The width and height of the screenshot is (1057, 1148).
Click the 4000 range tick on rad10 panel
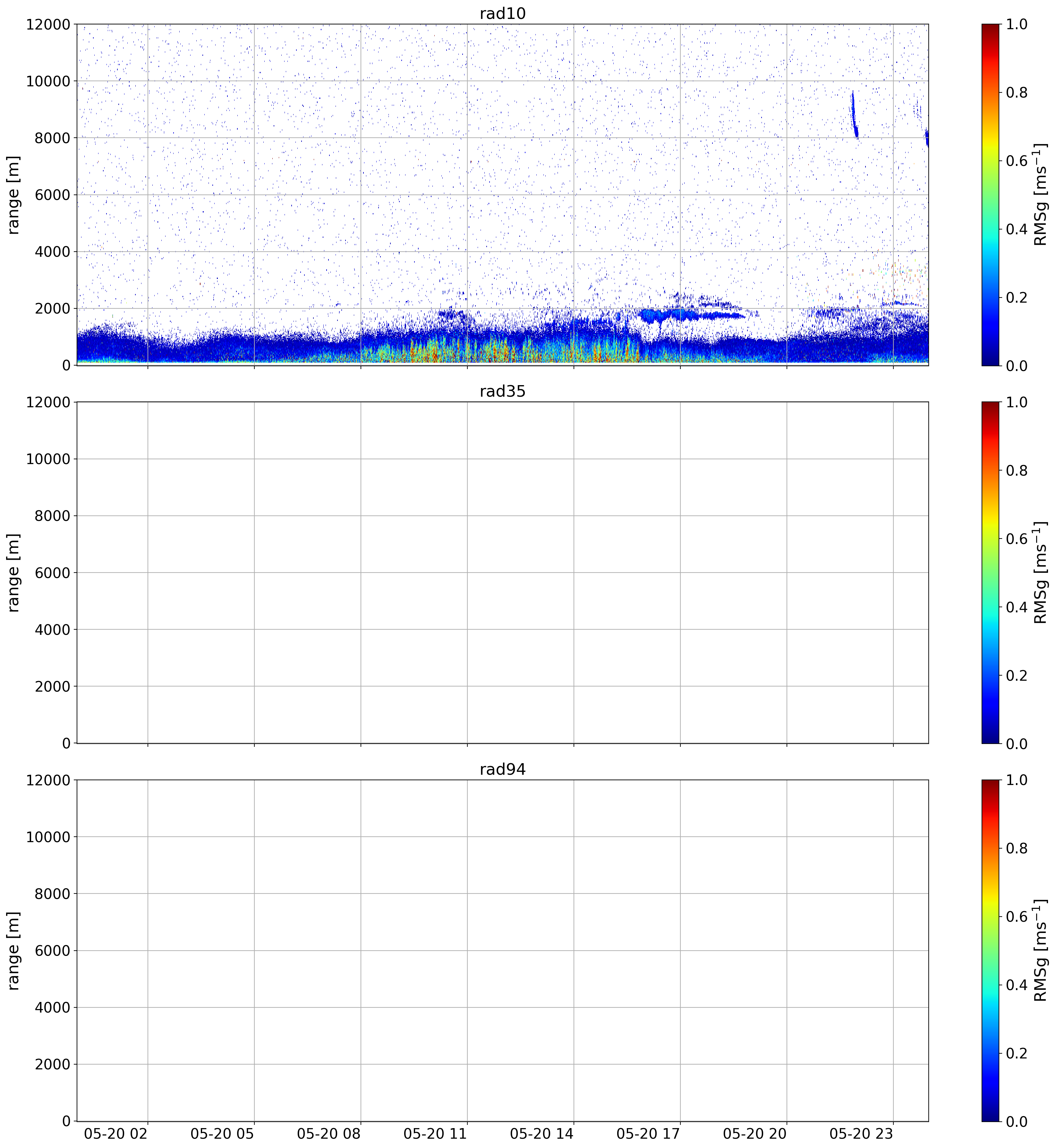coord(52,252)
